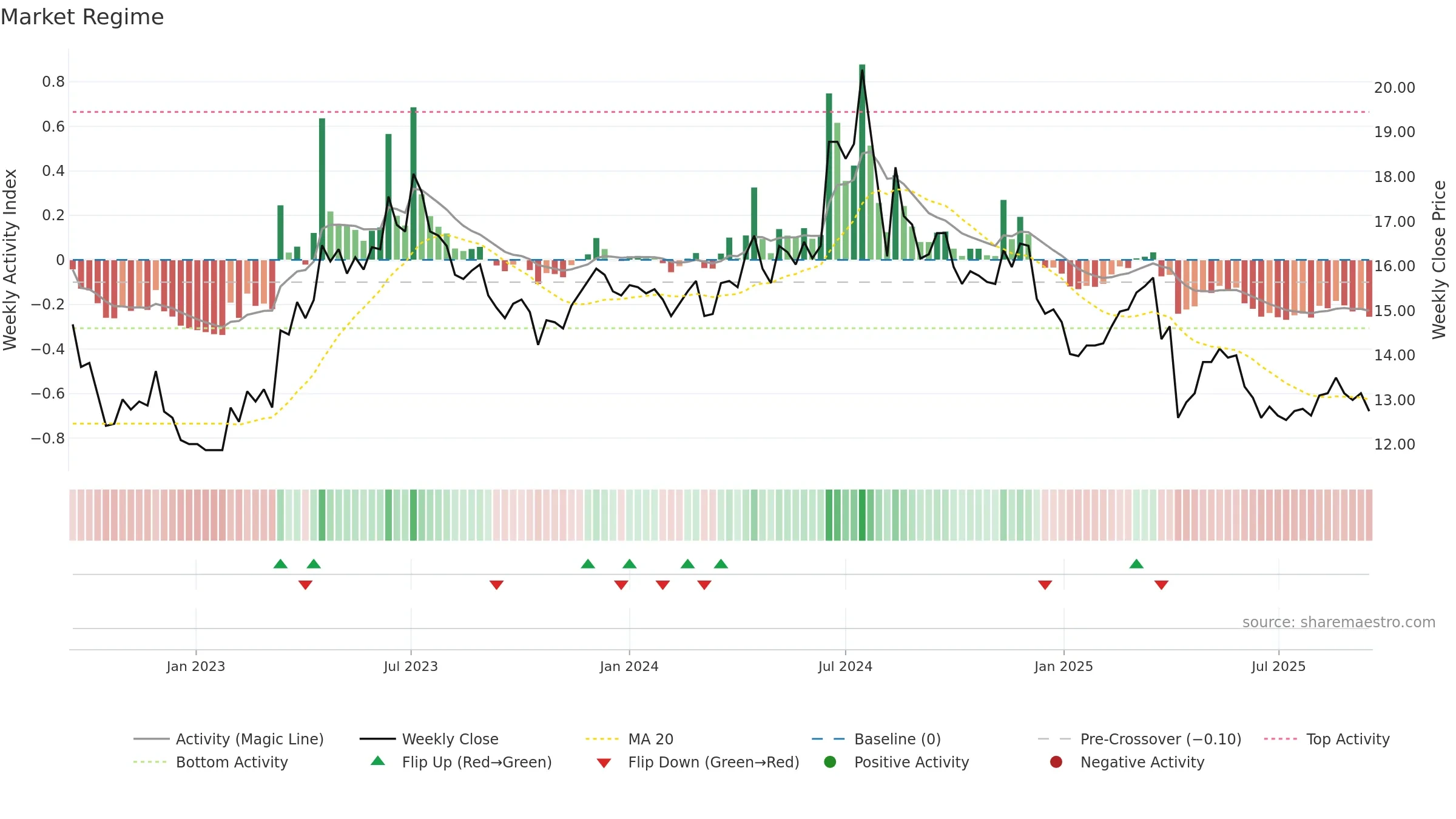The image size is (1456, 819).
Task: Click the MA 20 legend entry
Action: (629, 739)
